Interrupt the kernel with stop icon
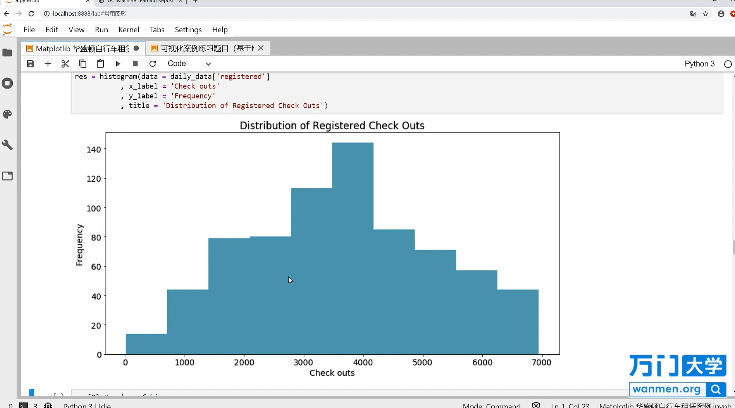 [x=135, y=63]
